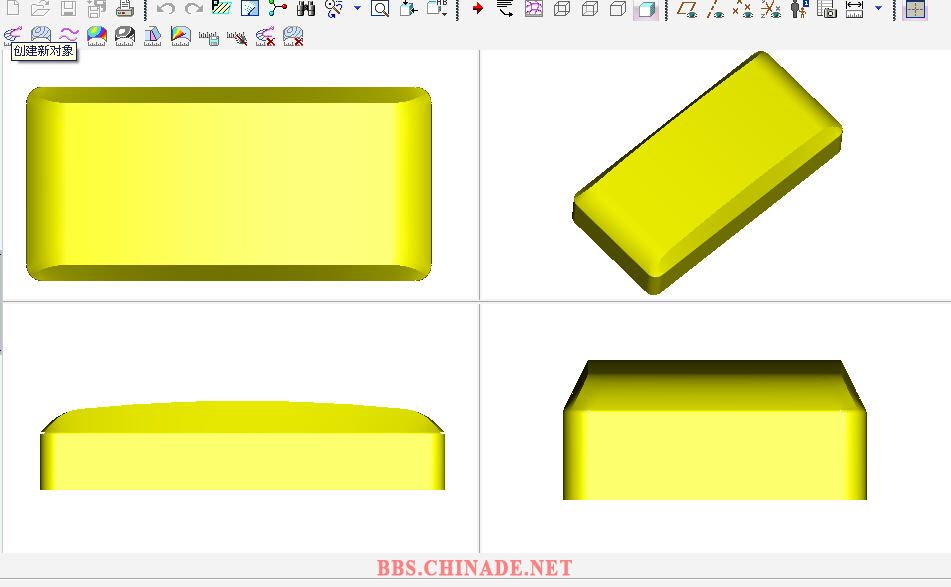Click the measure distance ruler icon
The width and height of the screenshot is (951, 587).
click(x=855, y=9)
